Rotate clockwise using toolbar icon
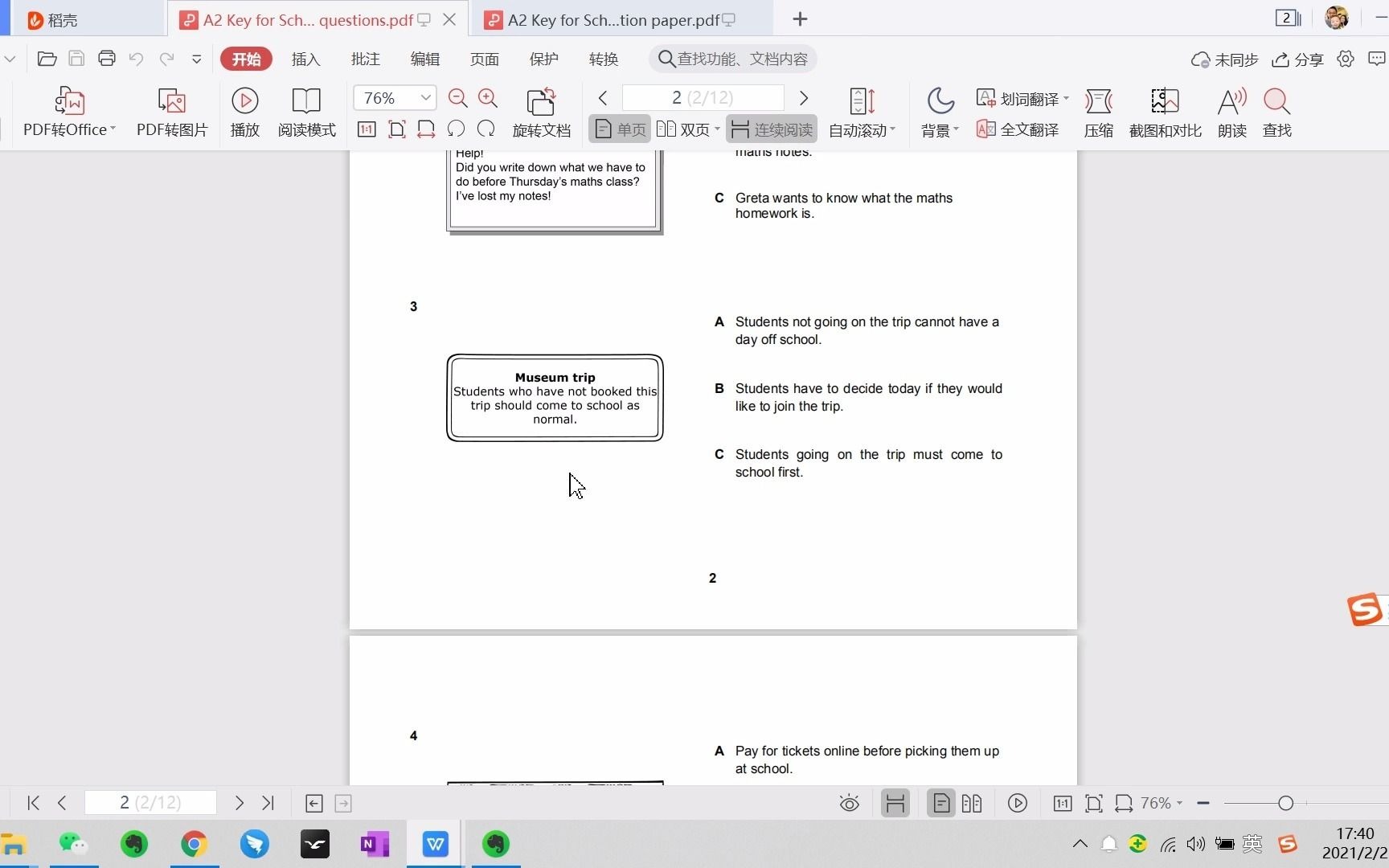 pyautogui.click(x=486, y=129)
